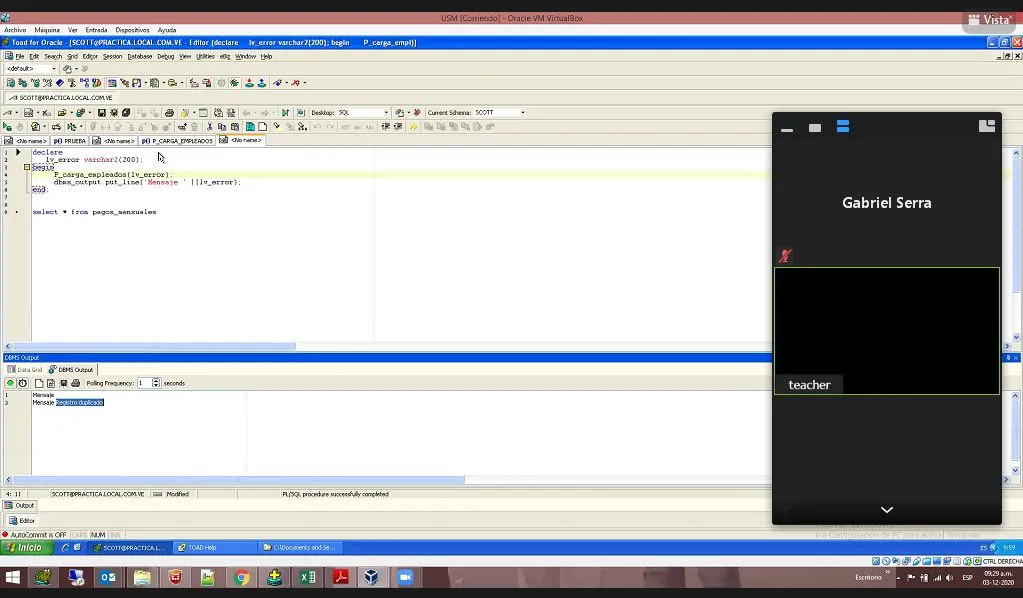This screenshot has width=1023, height=598.
Task: Click the double yellow arrow icon in editor toolbar
Action: [413, 127]
